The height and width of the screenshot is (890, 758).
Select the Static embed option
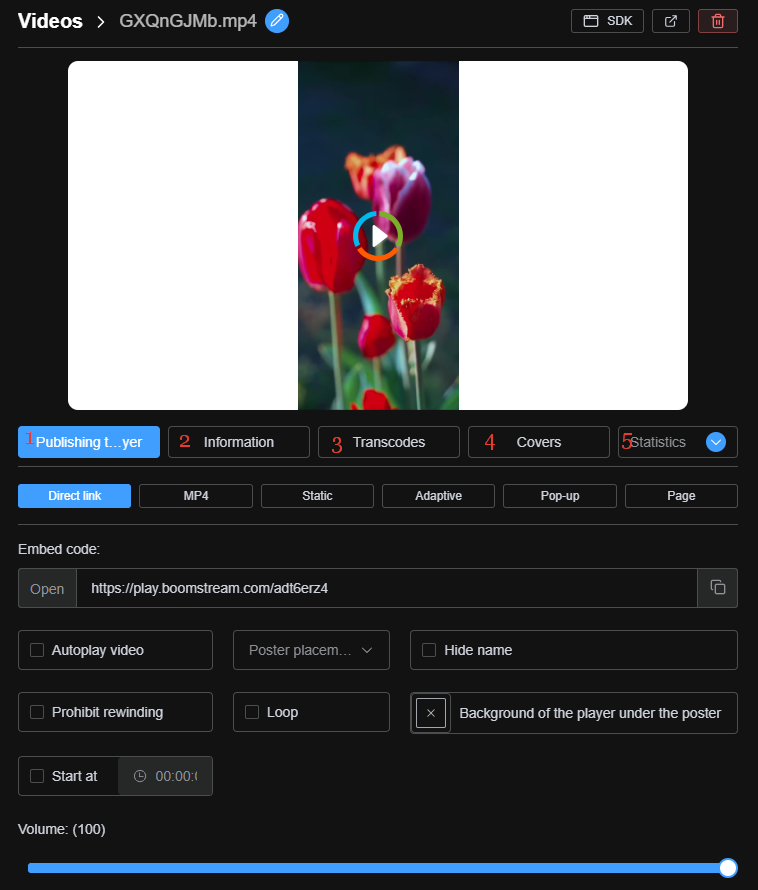[x=317, y=496]
